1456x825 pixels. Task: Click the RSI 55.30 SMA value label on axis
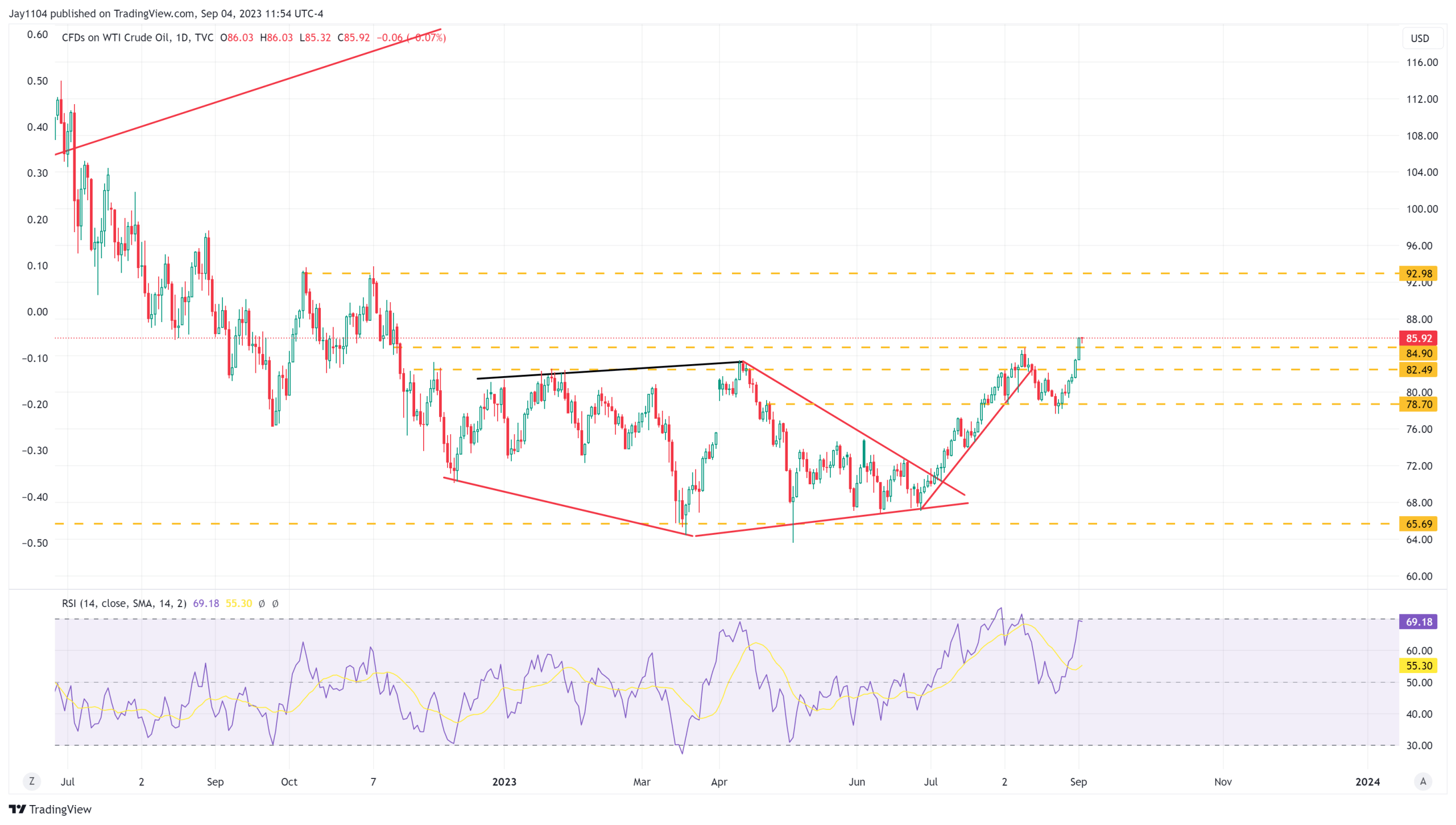(x=1418, y=666)
